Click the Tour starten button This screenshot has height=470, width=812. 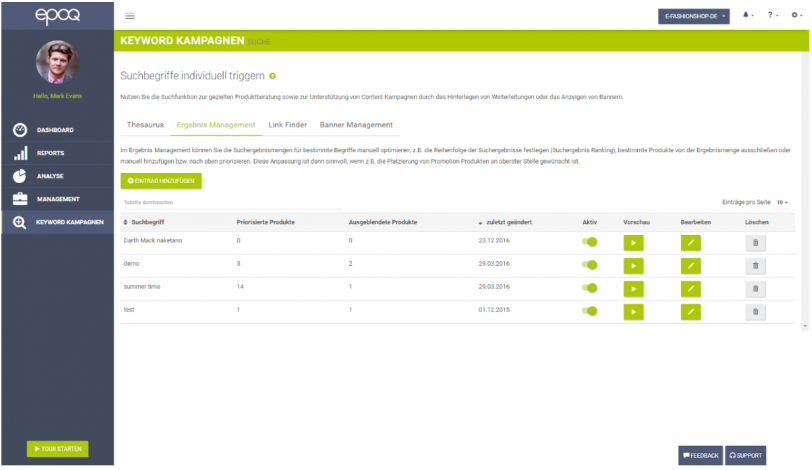point(57,449)
